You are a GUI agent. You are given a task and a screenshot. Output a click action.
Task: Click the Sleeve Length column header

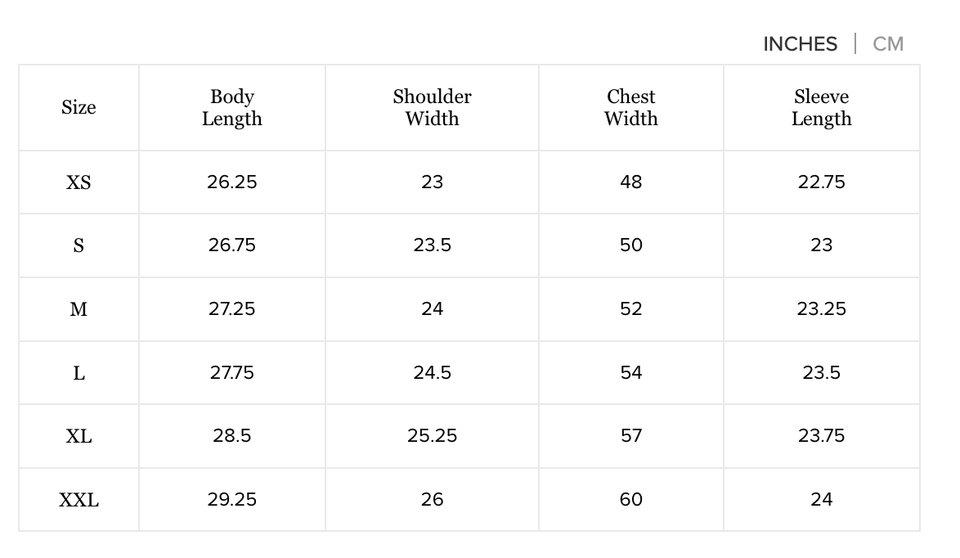pyautogui.click(x=821, y=108)
